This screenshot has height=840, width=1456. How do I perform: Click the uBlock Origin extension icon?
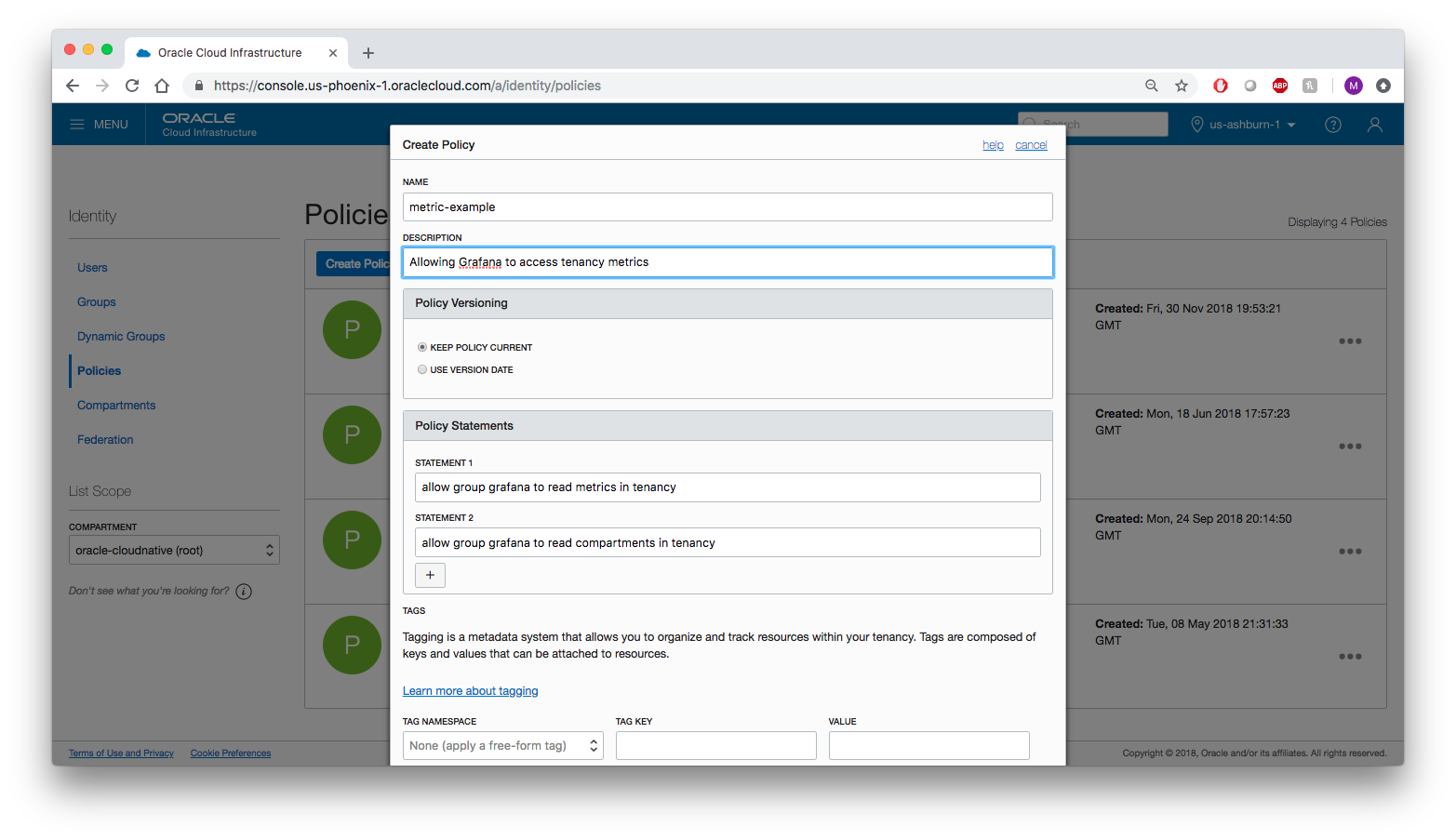tap(1220, 85)
